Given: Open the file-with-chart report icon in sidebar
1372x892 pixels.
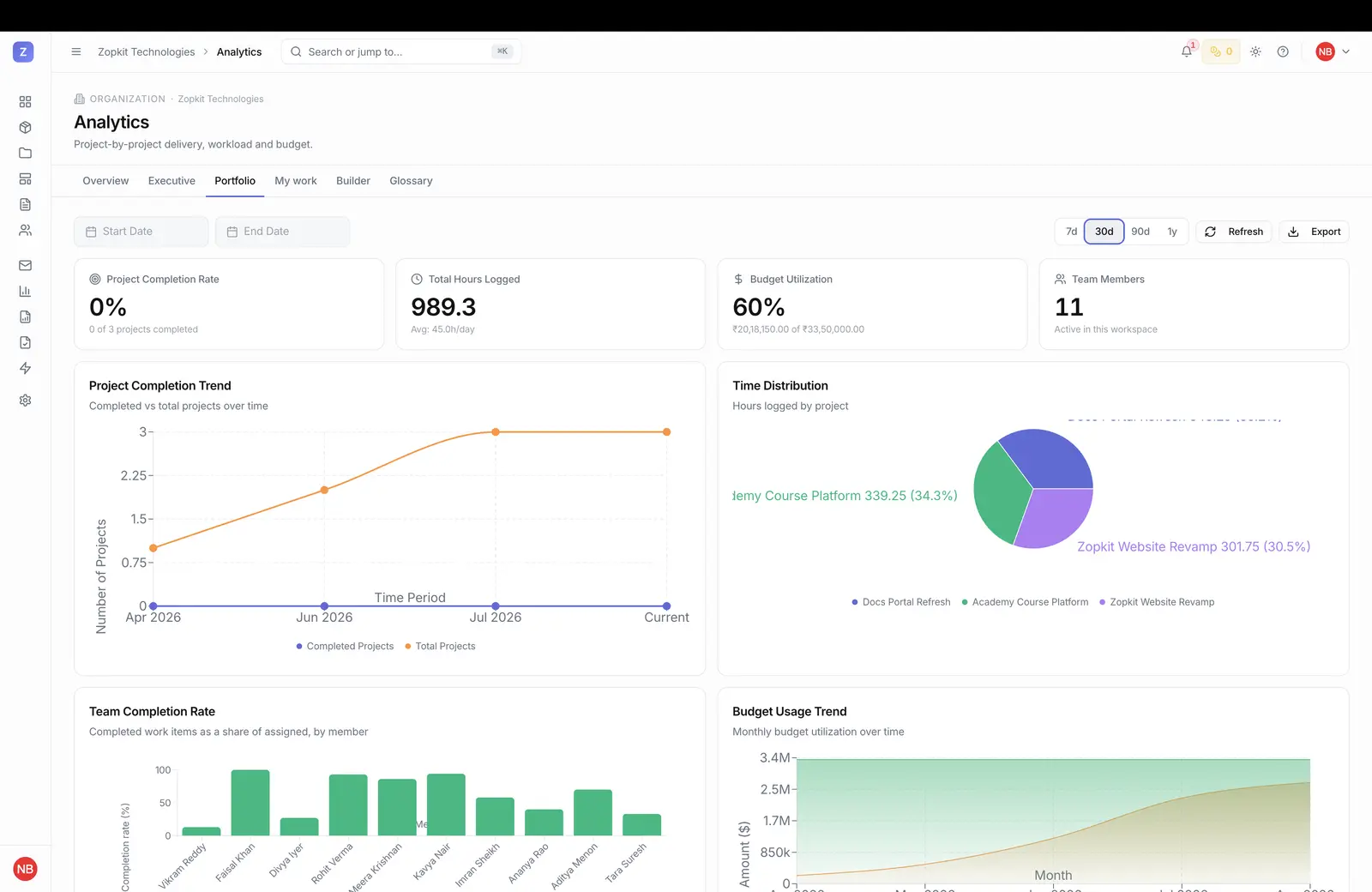Looking at the screenshot, I should [25, 316].
